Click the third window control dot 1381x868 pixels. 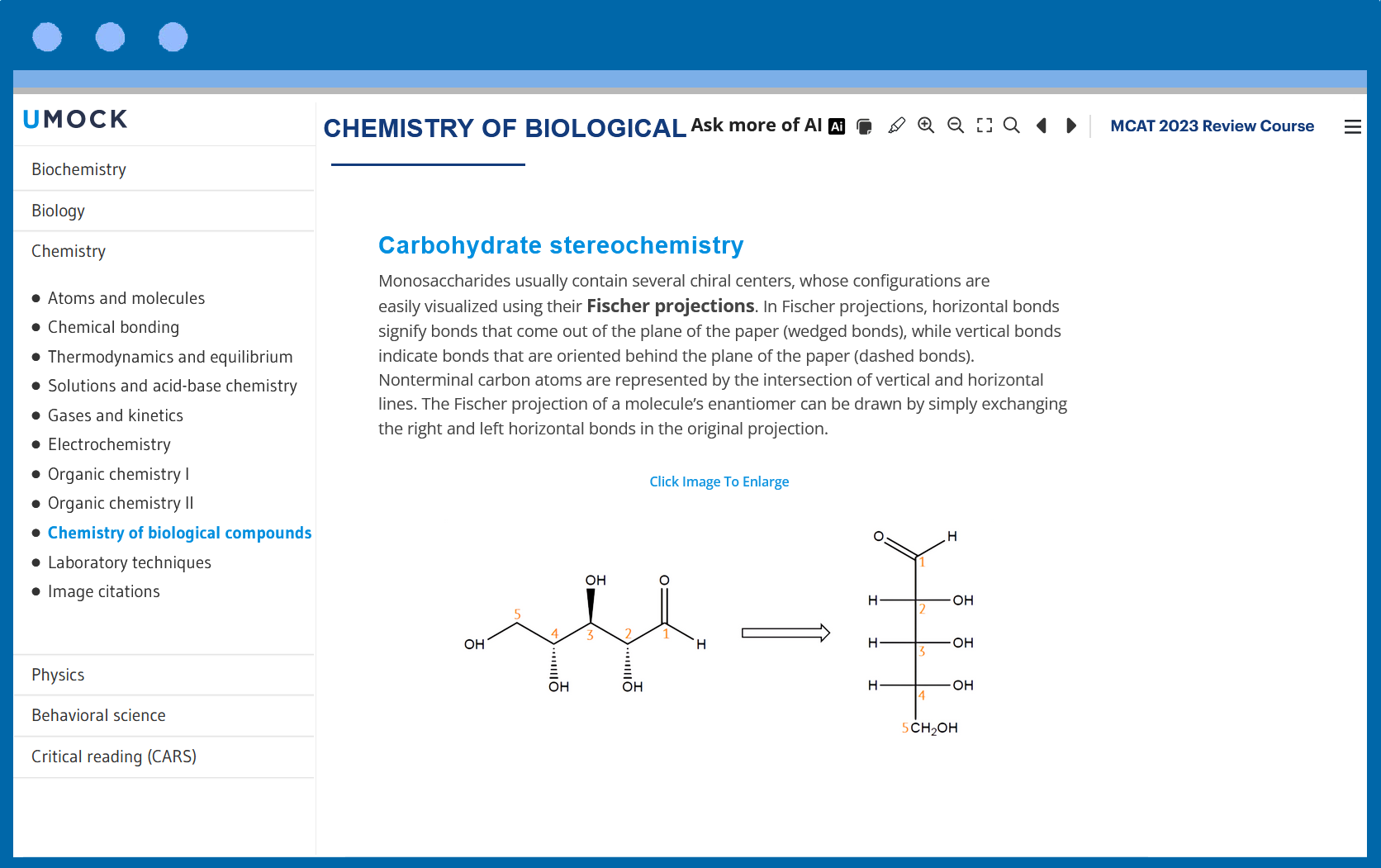(x=173, y=37)
